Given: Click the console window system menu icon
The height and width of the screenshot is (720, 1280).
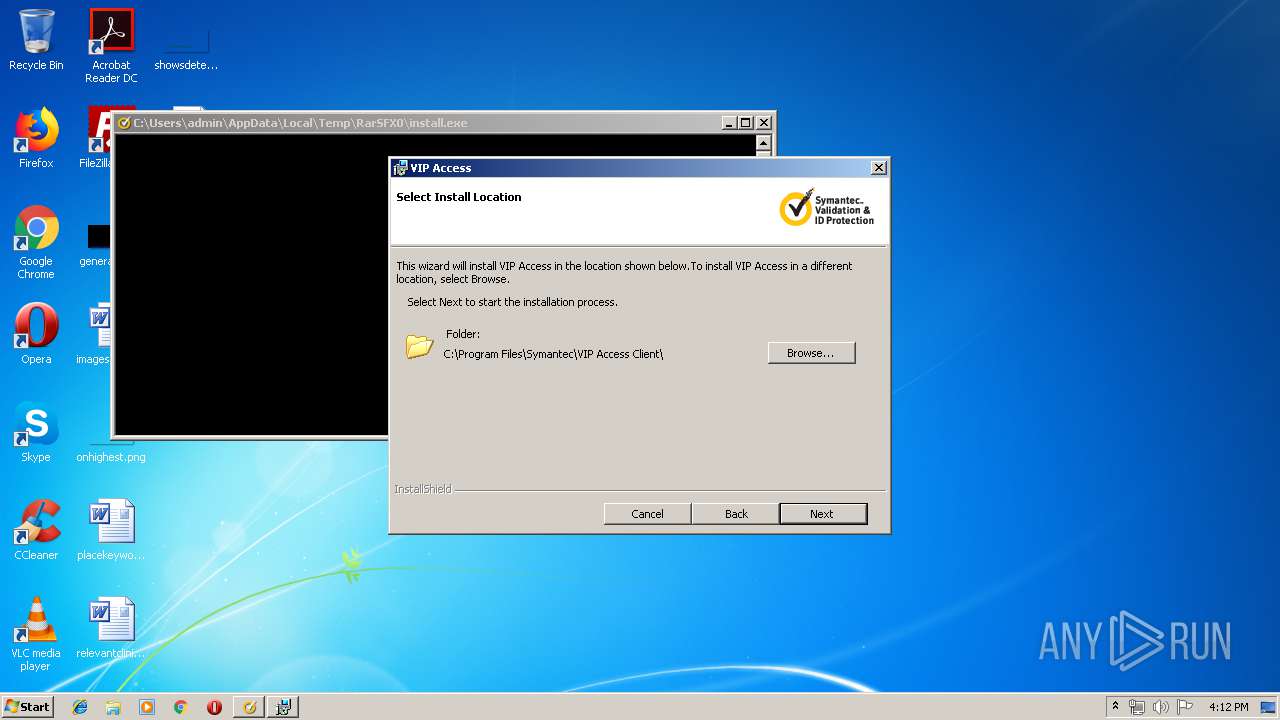Looking at the screenshot, I should pos(124,123).
